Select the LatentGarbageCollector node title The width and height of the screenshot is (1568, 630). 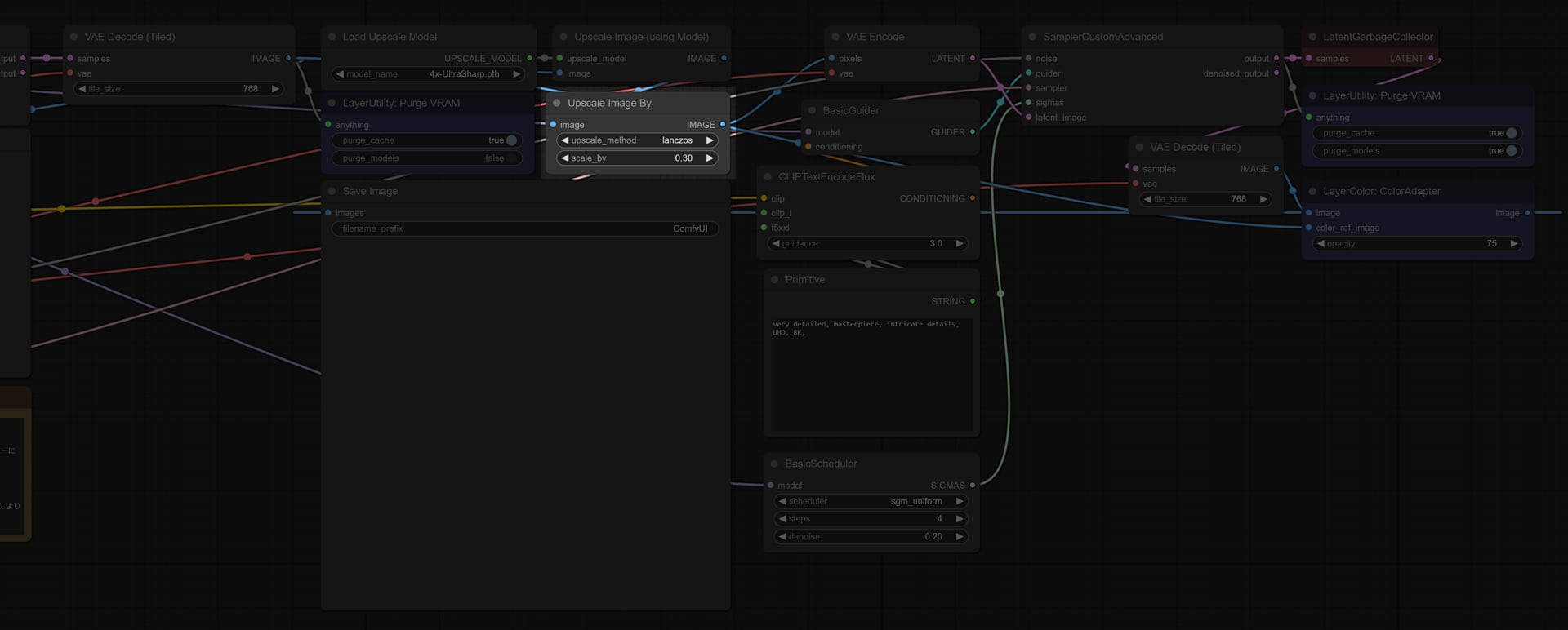click(x=1378, y=37)
